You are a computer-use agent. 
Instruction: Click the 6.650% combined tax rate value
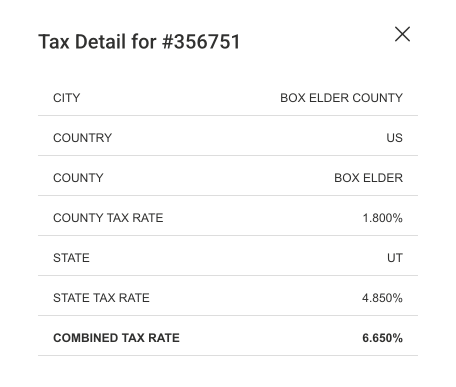382,338
